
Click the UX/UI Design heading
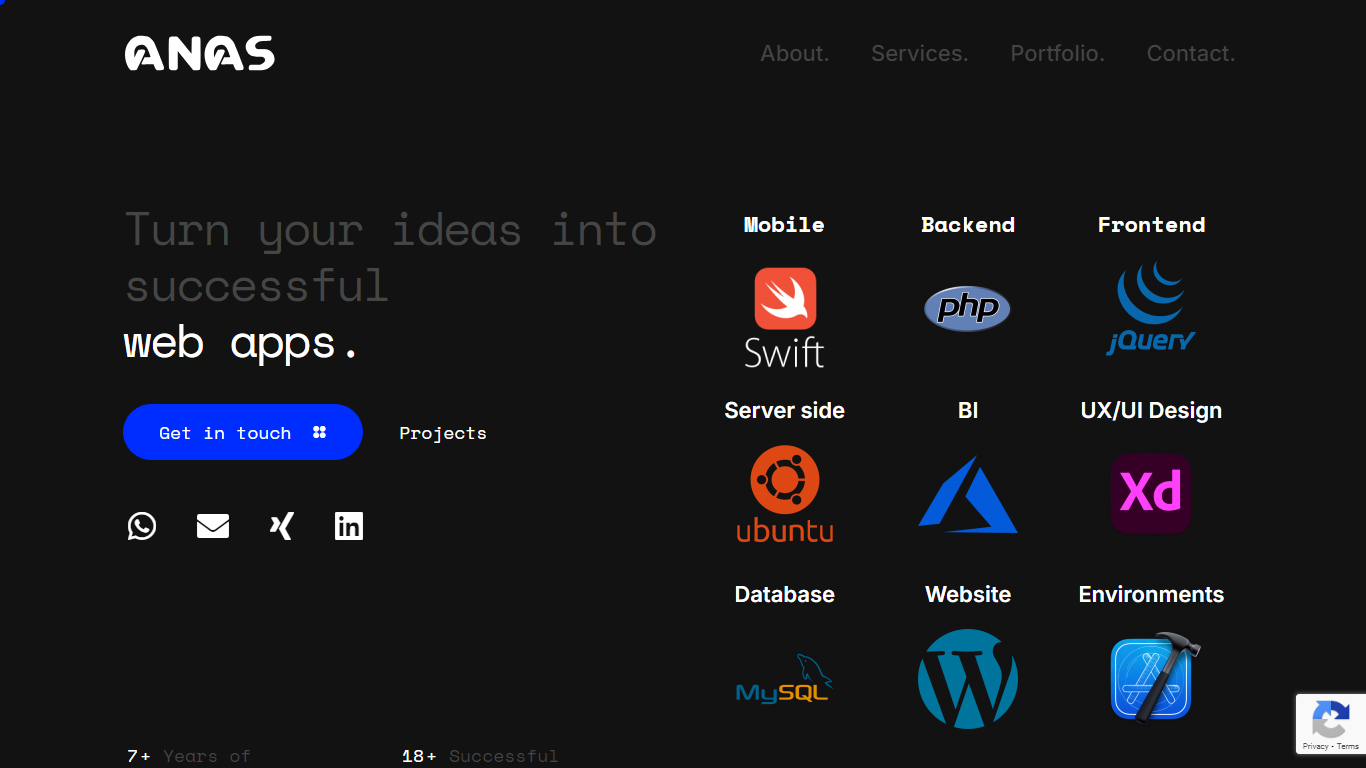pos(1151,410)
